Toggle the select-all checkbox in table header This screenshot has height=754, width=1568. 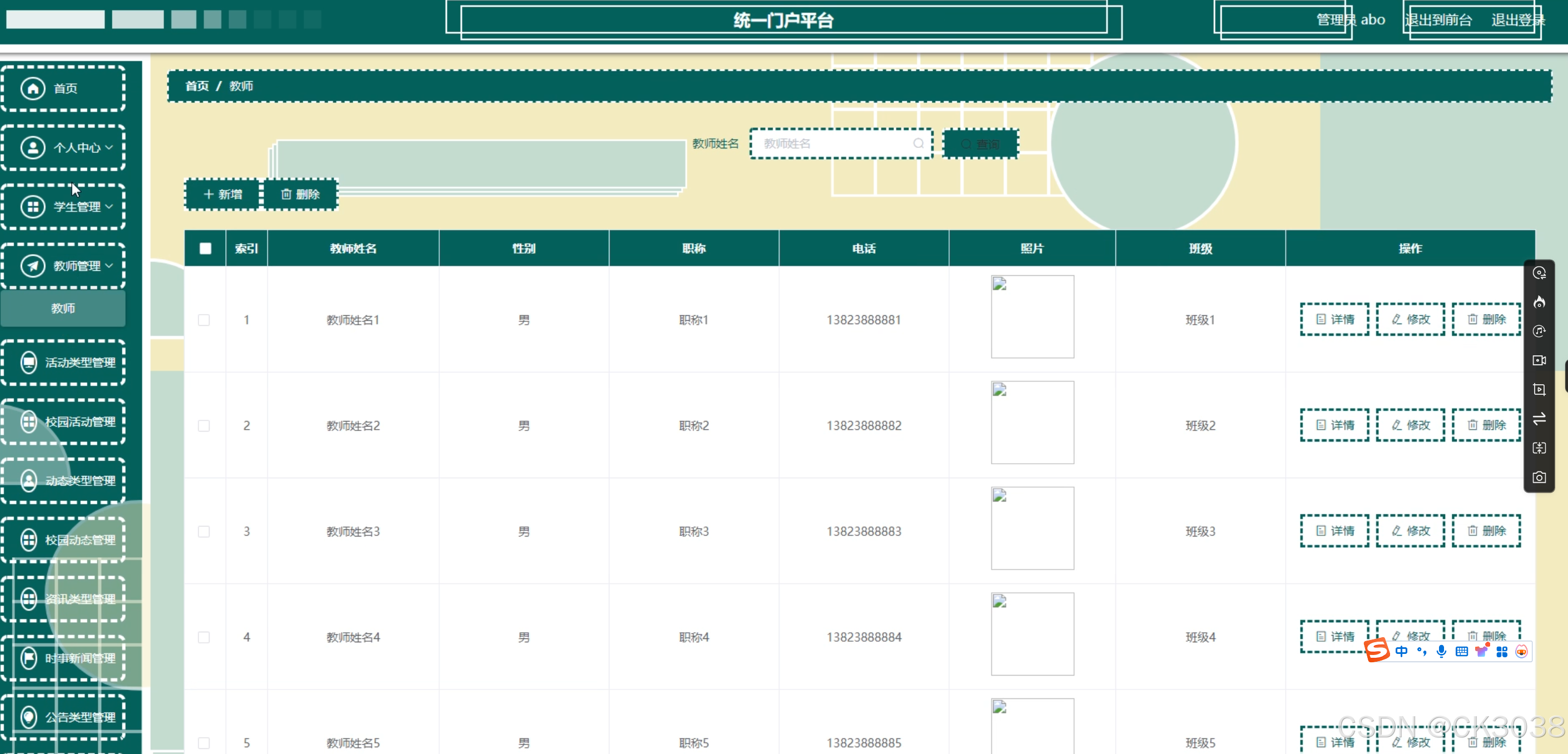(205, 249)
